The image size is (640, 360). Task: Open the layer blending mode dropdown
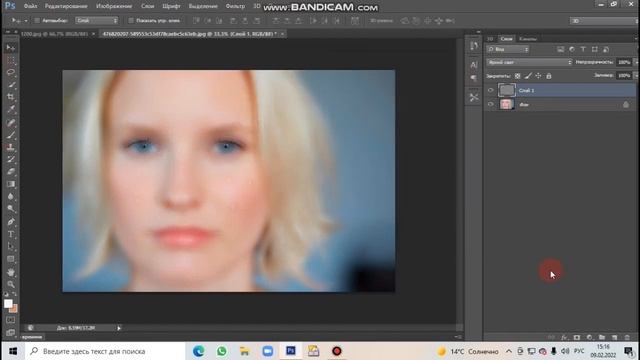529,62
